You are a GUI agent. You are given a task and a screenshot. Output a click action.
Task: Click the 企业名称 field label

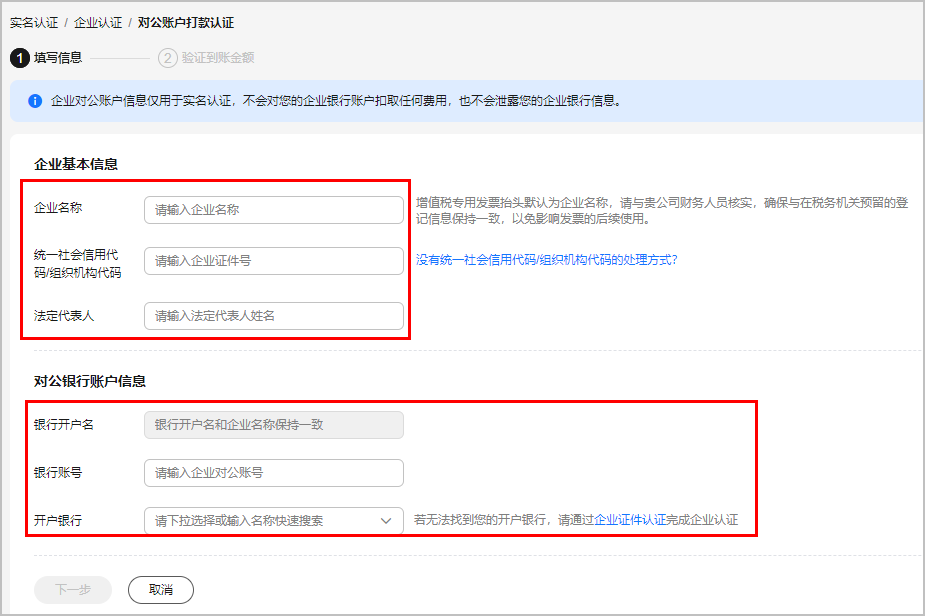(58, 208)
